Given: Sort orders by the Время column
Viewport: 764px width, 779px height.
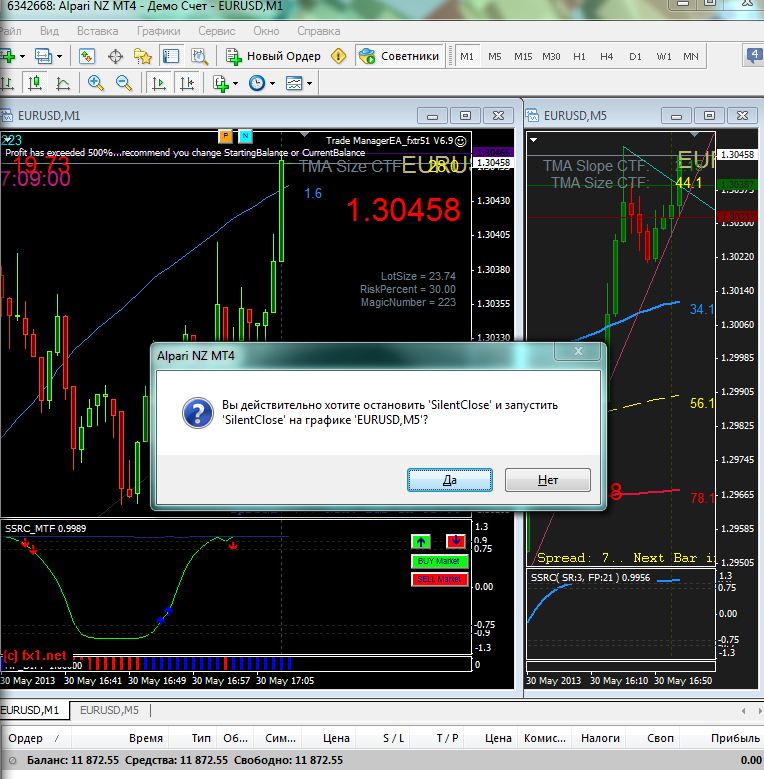Looking at the screenshot, I should [121, 738].
